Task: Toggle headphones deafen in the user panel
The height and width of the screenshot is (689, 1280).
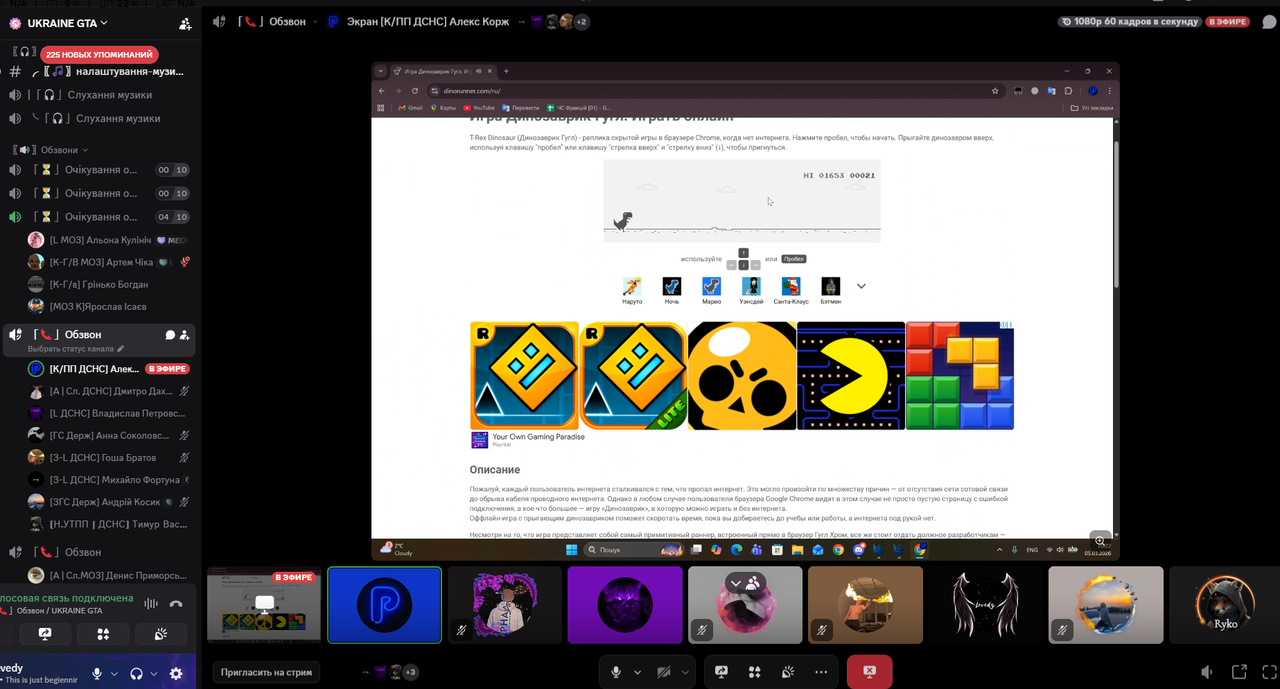Action: click(137, 674)
